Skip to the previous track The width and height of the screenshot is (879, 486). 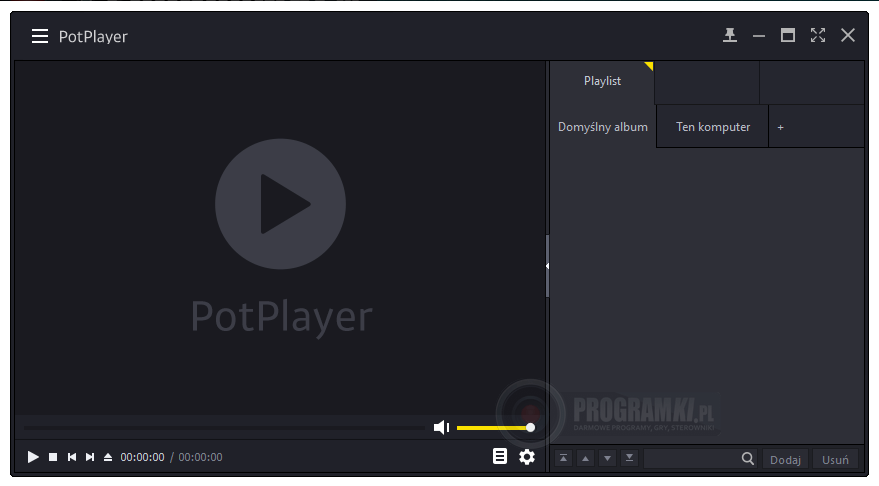click(x=72, y=457)
